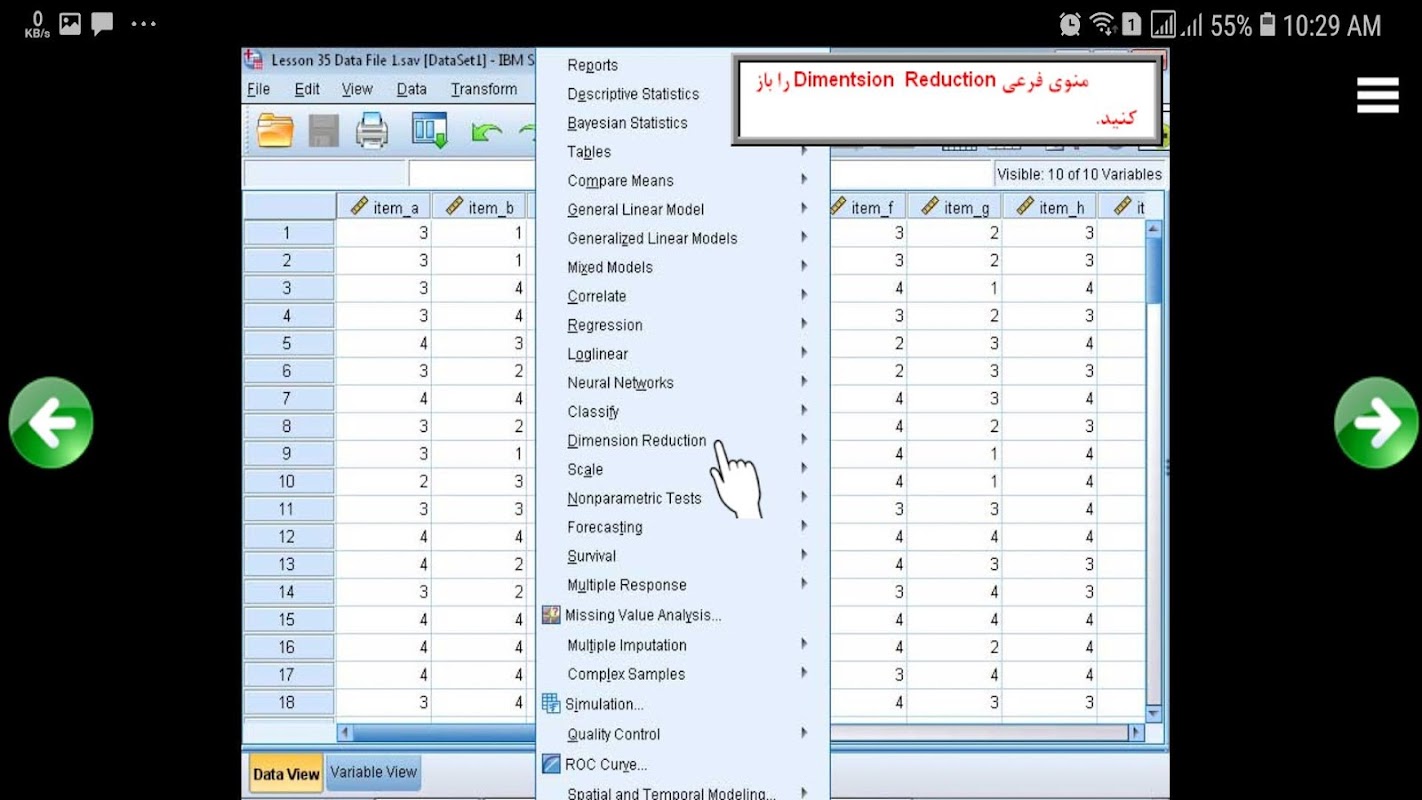Open the Transform menu
The image size is (1422, 800).
click(484, 89)
